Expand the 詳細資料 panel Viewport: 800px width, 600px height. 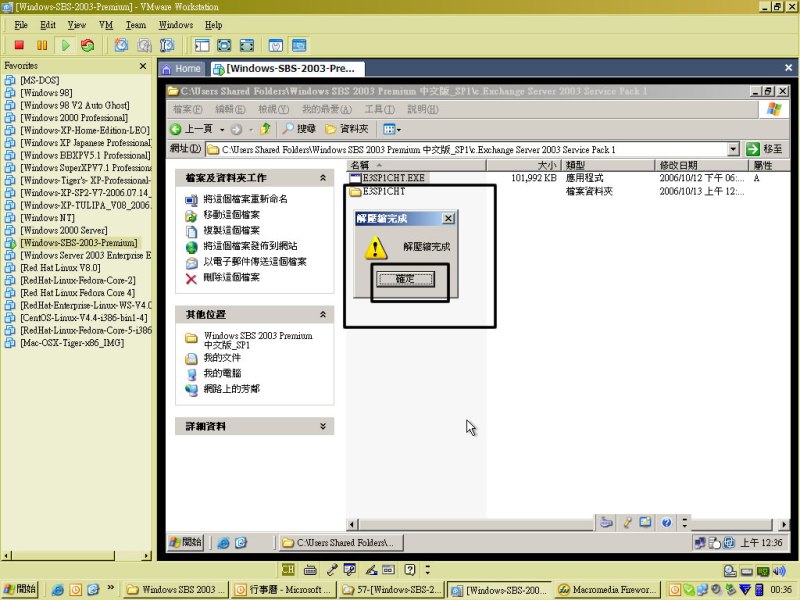(x=323, y=426)
